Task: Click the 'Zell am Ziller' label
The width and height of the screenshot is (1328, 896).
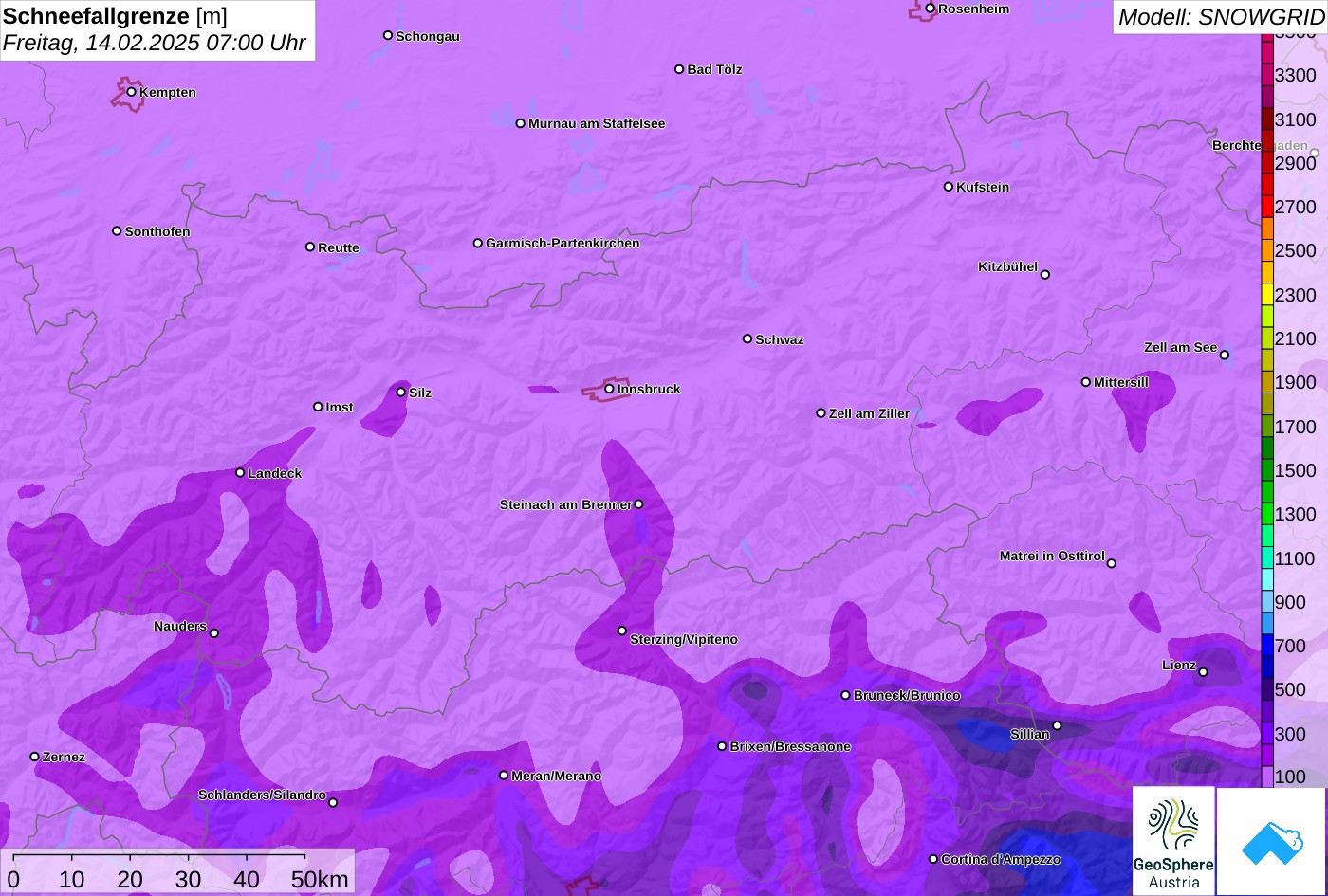Action: (869, 413)
